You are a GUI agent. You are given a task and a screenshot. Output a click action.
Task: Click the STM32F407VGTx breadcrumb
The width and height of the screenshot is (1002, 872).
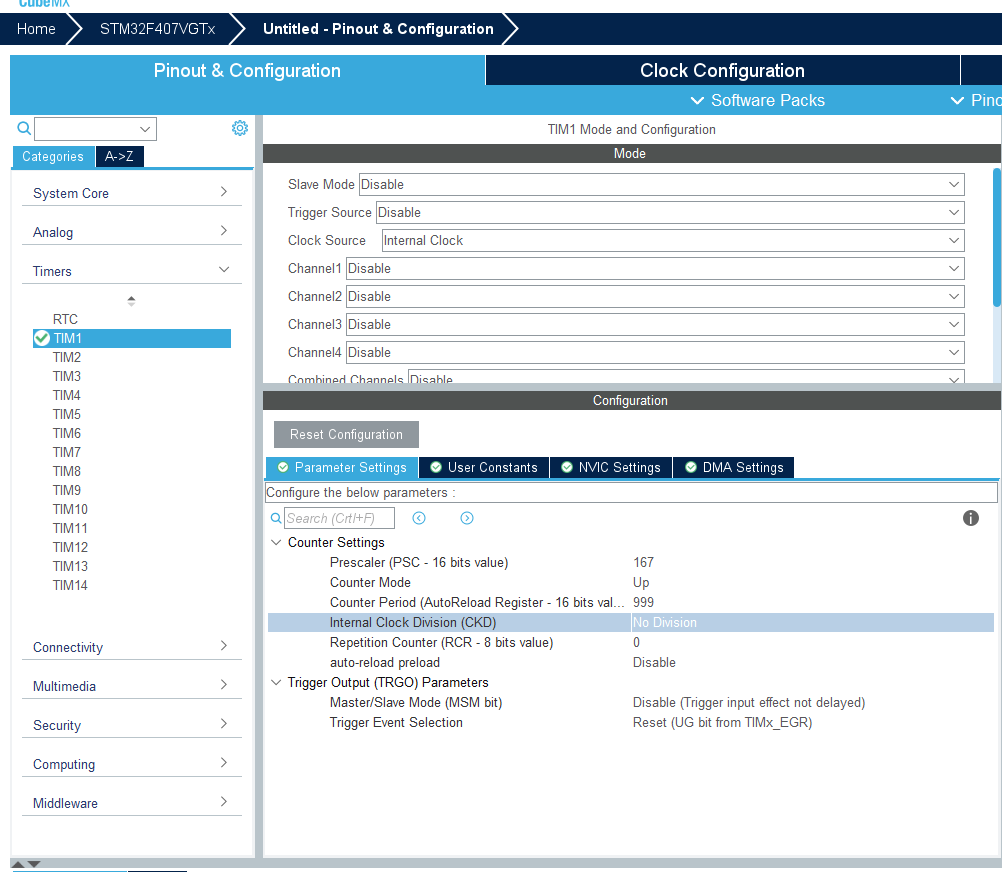pos(157,29)
